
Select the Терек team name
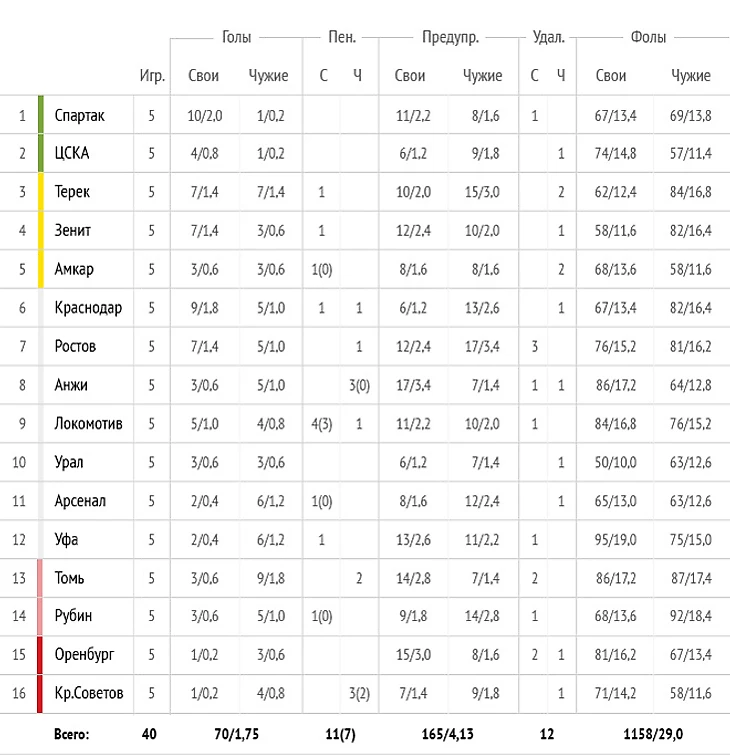[x=72, y=192]
